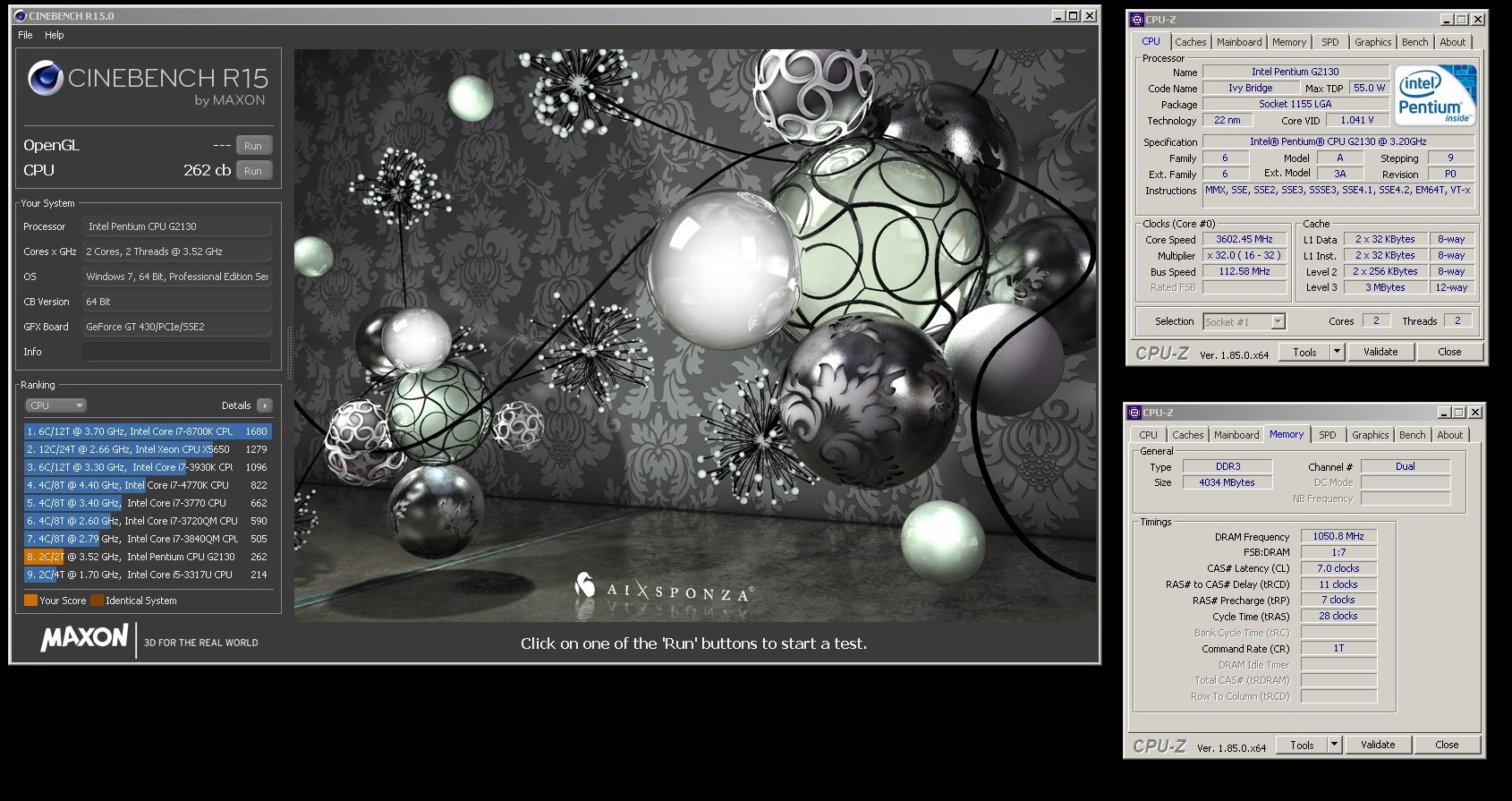The height and width of the screenshot is (801, 1512).
Task: Click Tools button in top CPU-Z window
Action: pos(1304,353)
